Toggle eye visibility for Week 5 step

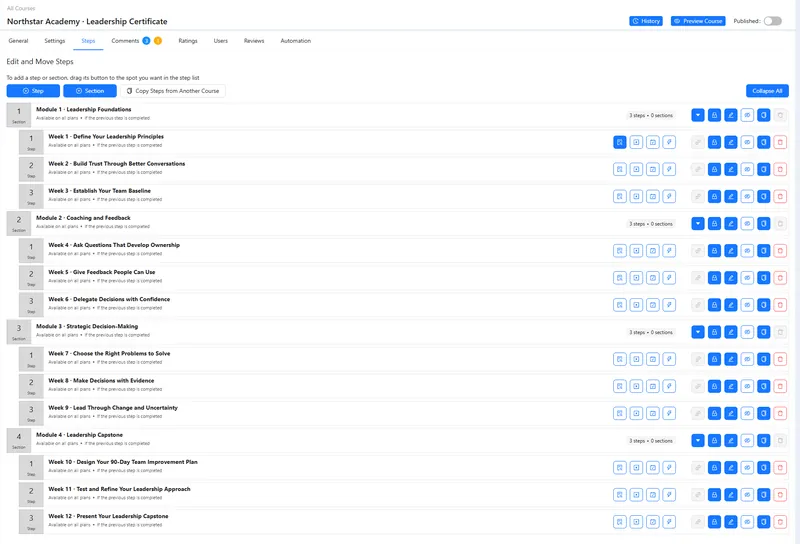pyautogui.click(x=747, y=278)
